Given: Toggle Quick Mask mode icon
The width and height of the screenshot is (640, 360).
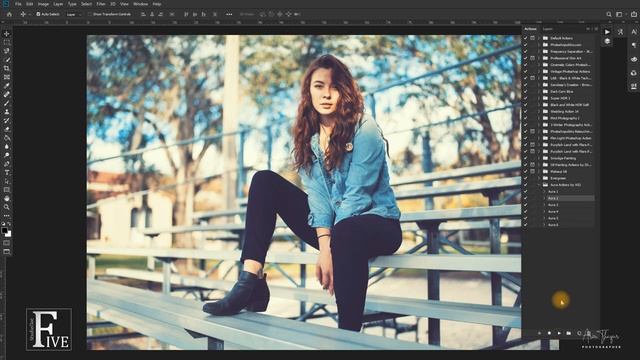Looking at the screenshot, I should [7, 243].
